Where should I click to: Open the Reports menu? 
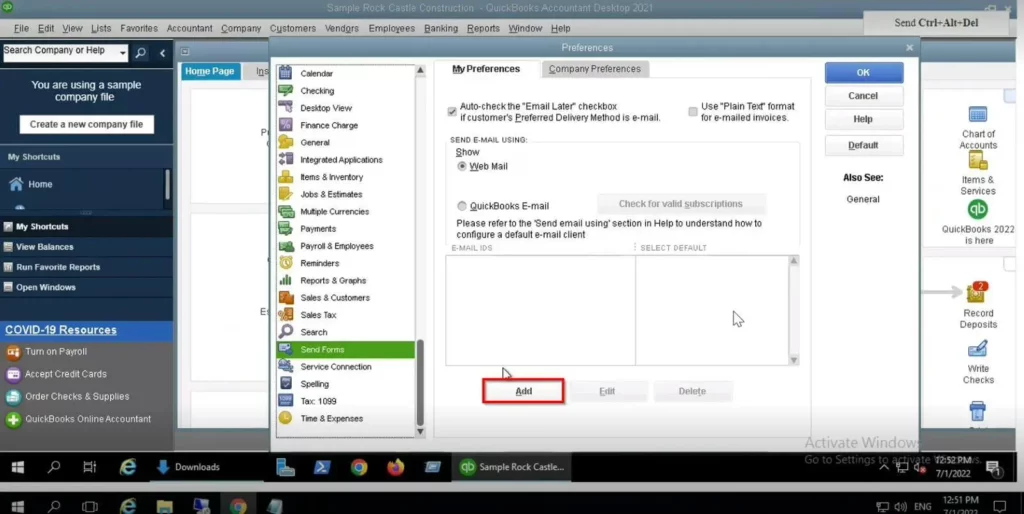click(x=483, y=28)
